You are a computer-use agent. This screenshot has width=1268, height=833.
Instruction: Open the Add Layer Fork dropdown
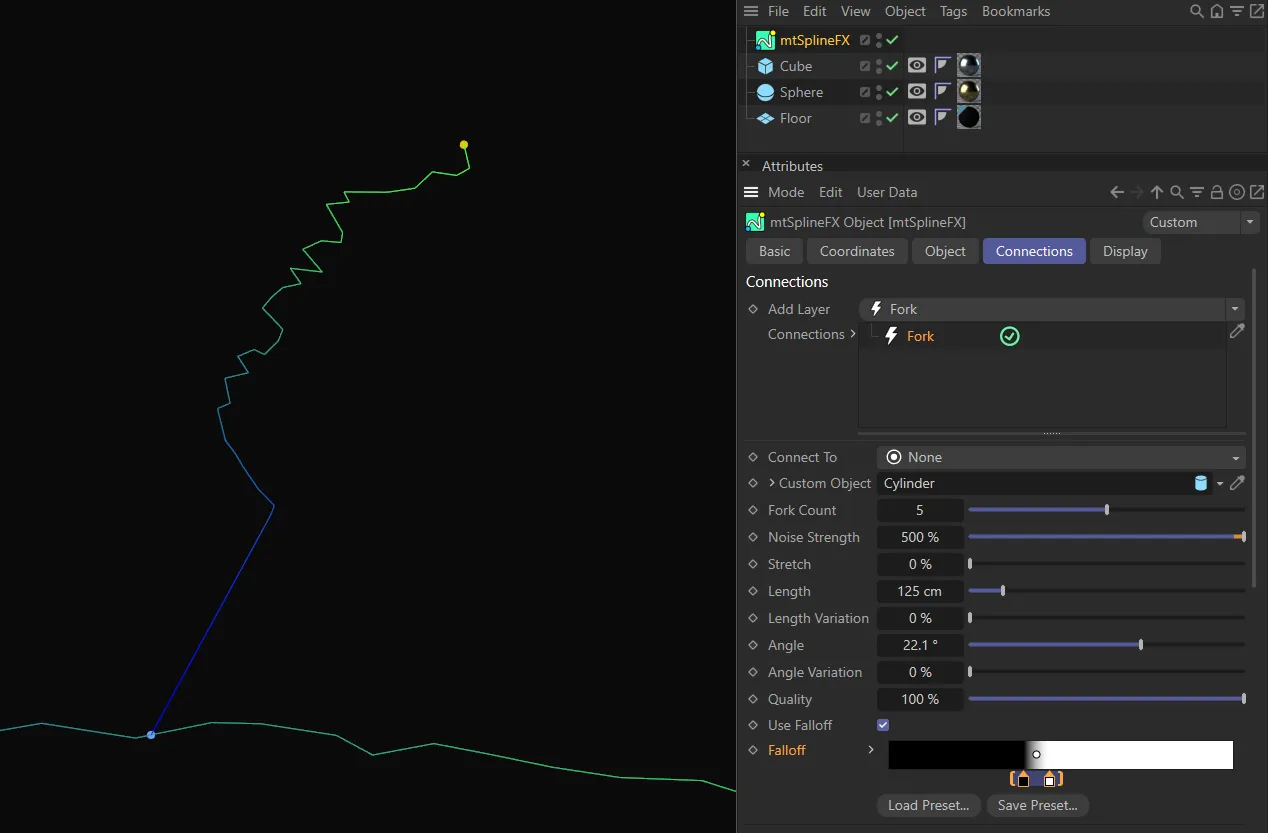(1050, 309)
